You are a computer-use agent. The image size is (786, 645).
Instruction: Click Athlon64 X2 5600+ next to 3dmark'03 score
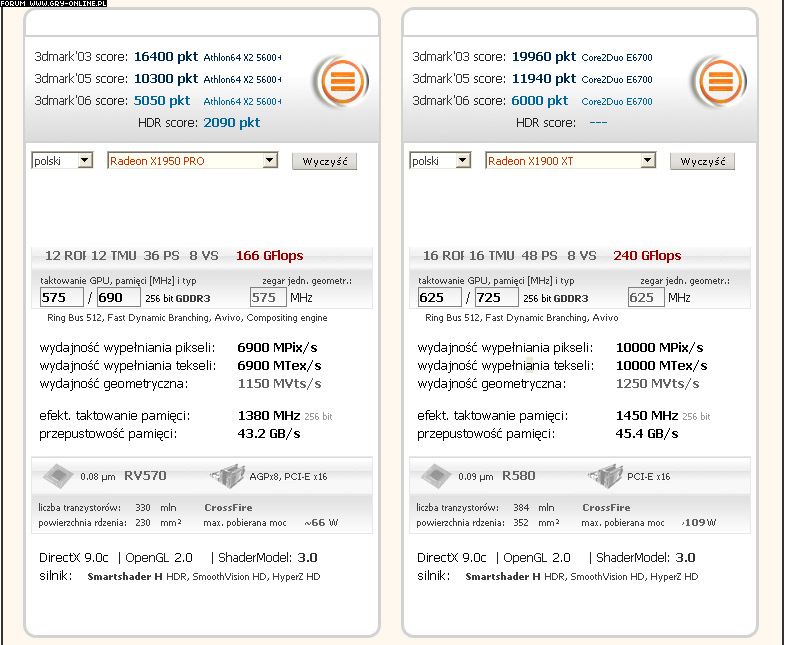243,57
